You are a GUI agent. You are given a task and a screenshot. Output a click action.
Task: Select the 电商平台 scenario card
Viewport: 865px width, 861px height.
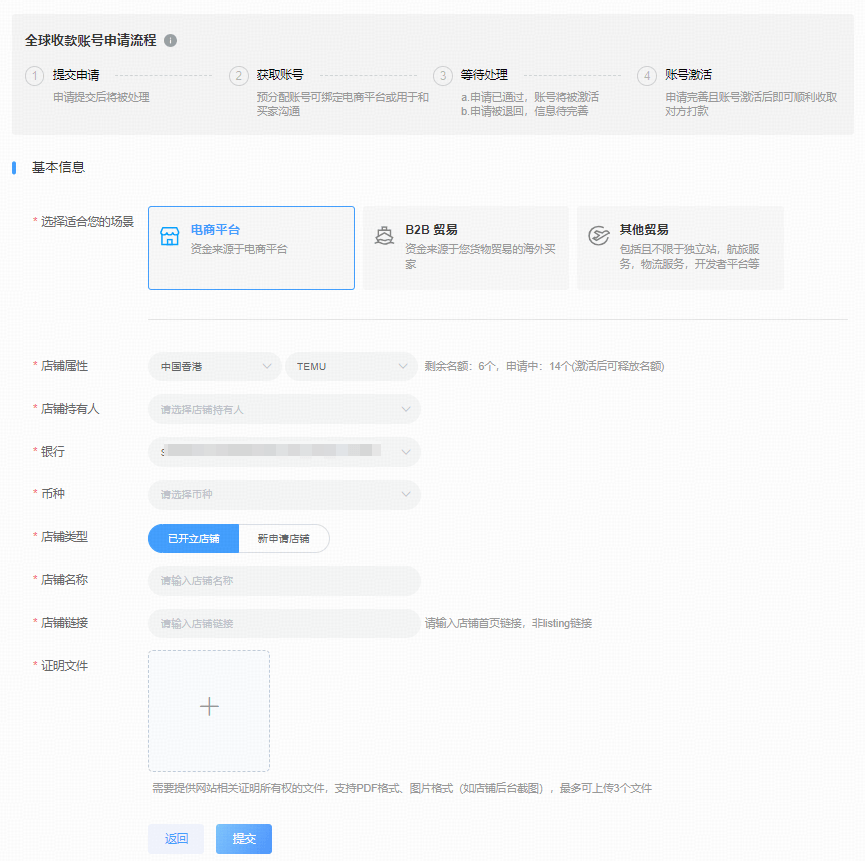pos(251,248)
